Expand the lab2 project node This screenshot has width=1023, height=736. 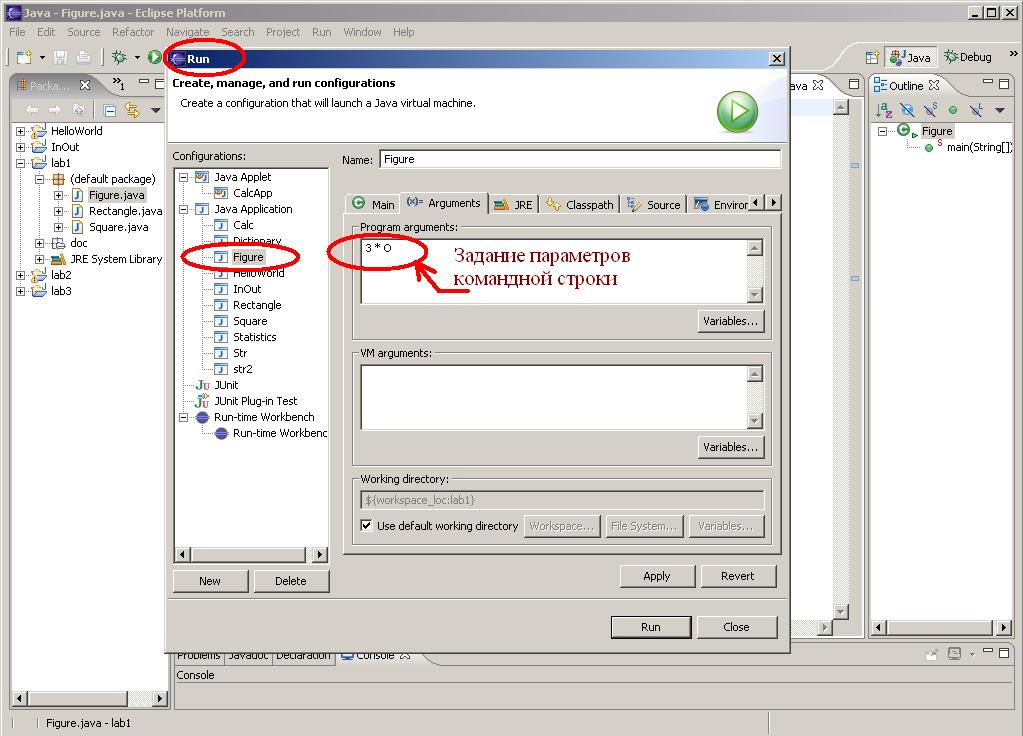pyautogui.click(x=21, y=275)
